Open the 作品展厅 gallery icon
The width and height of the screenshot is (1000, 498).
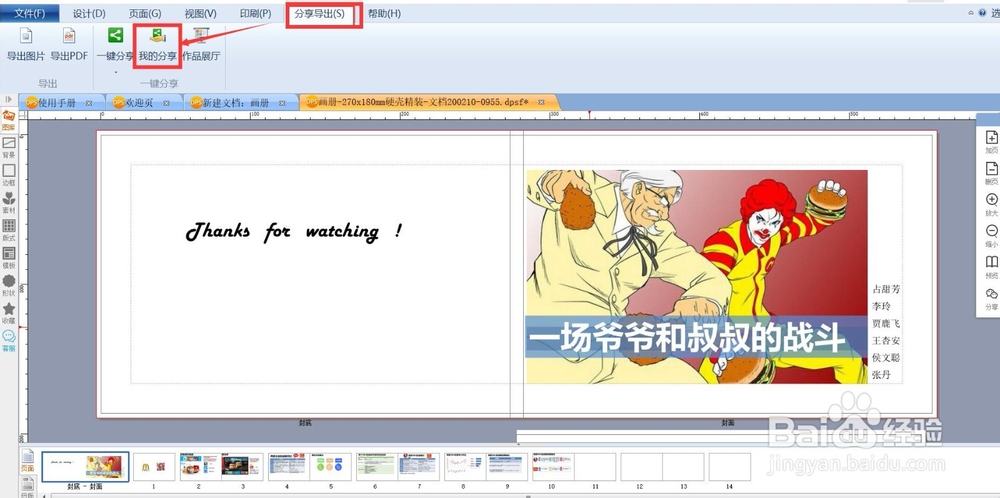point(201,36)
